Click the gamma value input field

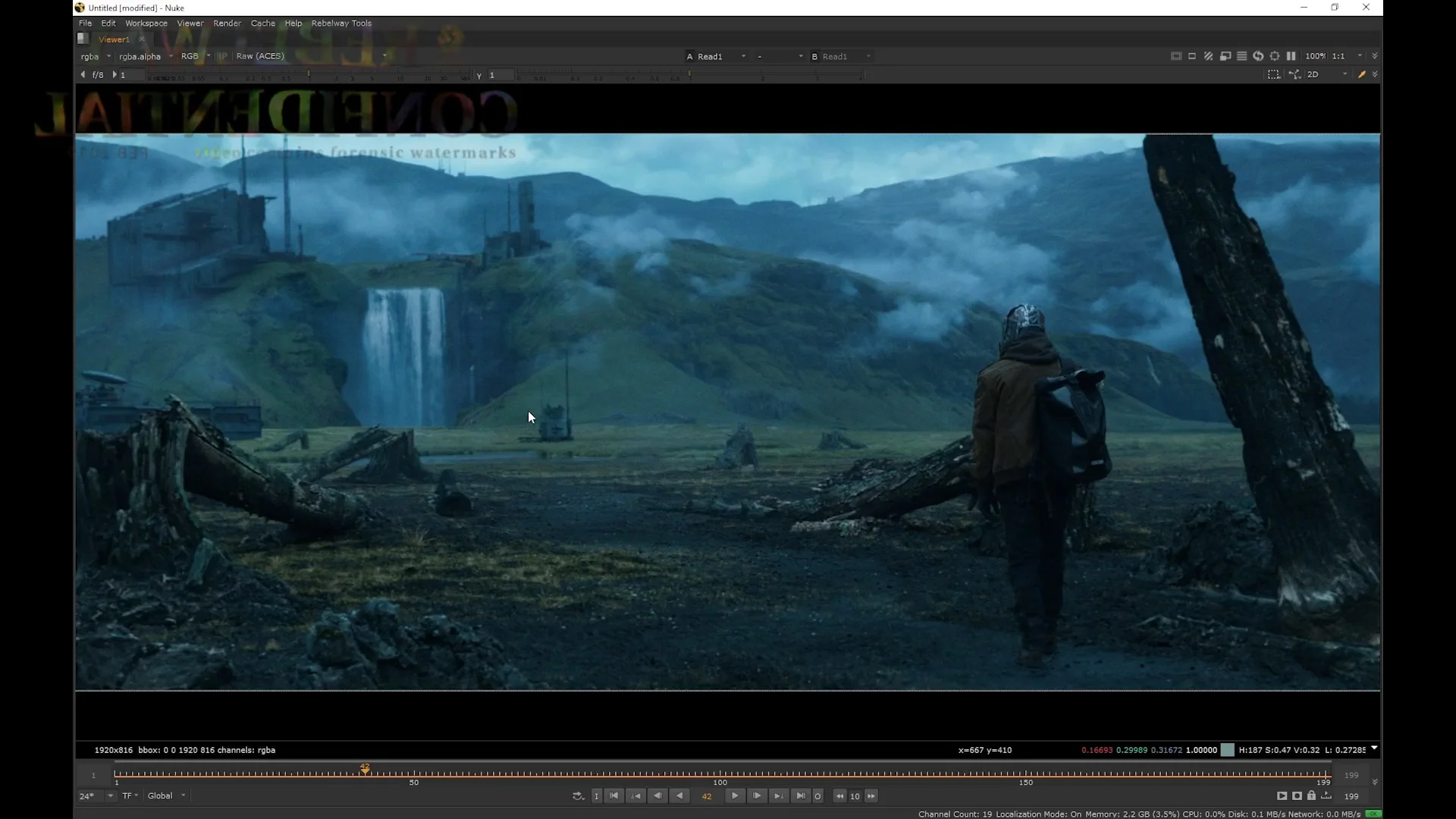click(x=500, y=75)
